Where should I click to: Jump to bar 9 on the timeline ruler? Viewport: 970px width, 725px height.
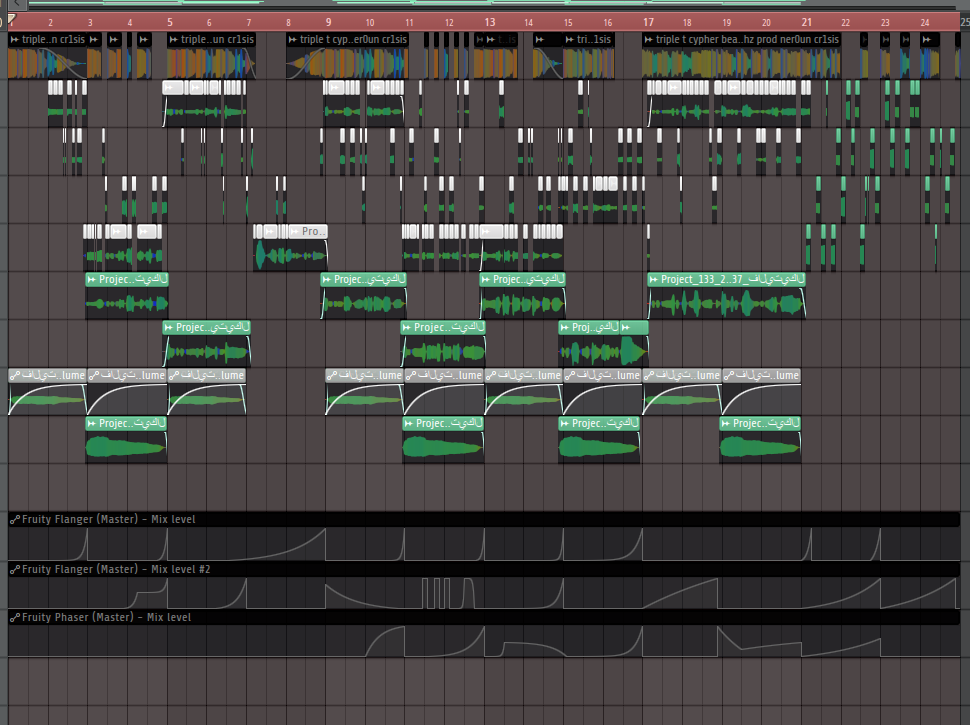328,22
